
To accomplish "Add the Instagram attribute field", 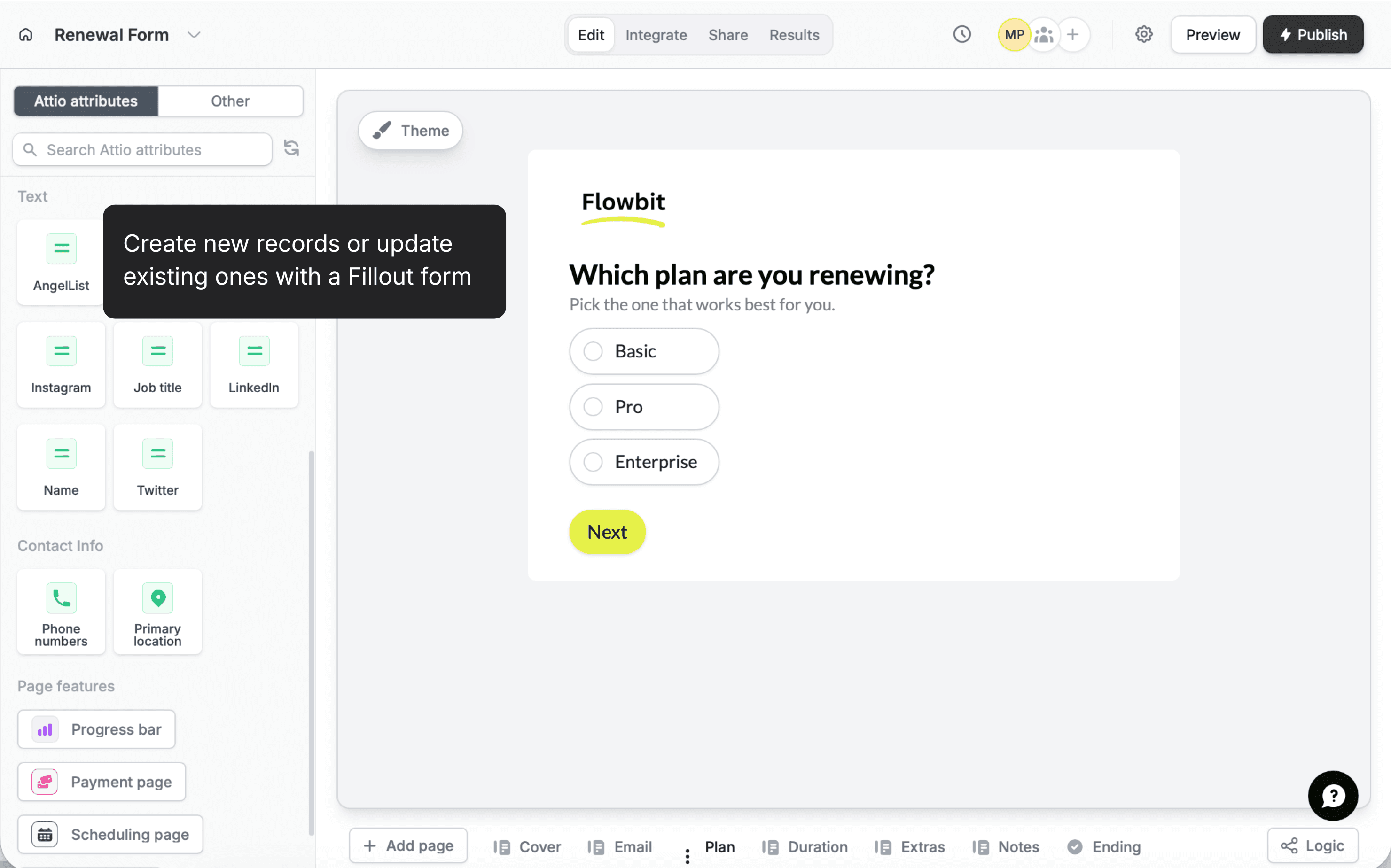I will 61,364.
